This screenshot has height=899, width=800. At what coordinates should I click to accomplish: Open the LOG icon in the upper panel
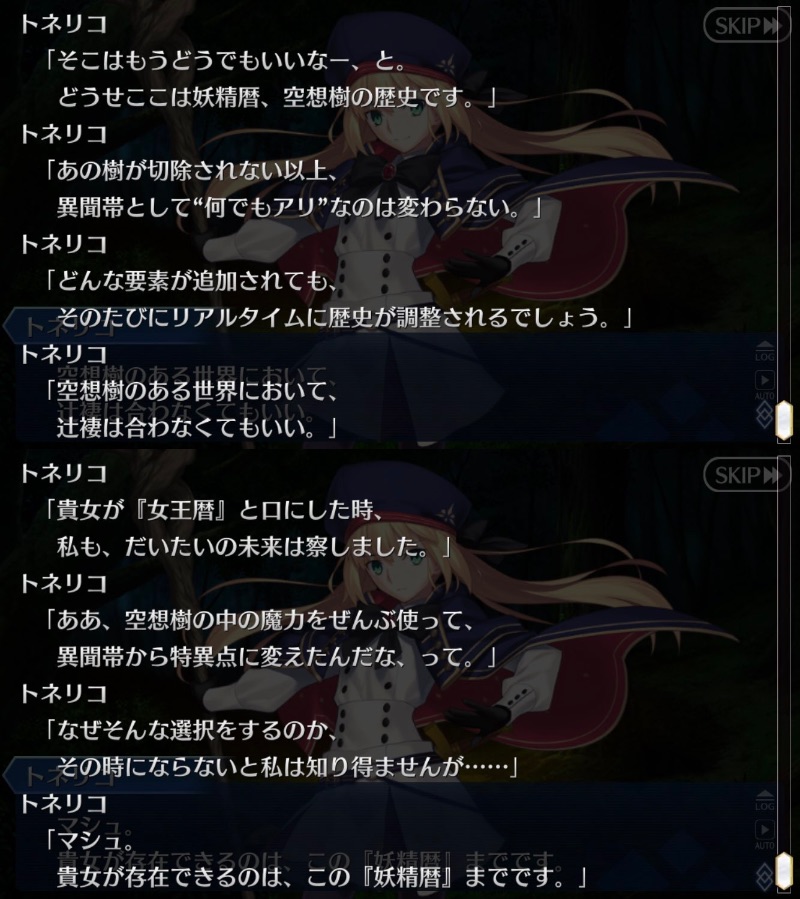(764, 350)
